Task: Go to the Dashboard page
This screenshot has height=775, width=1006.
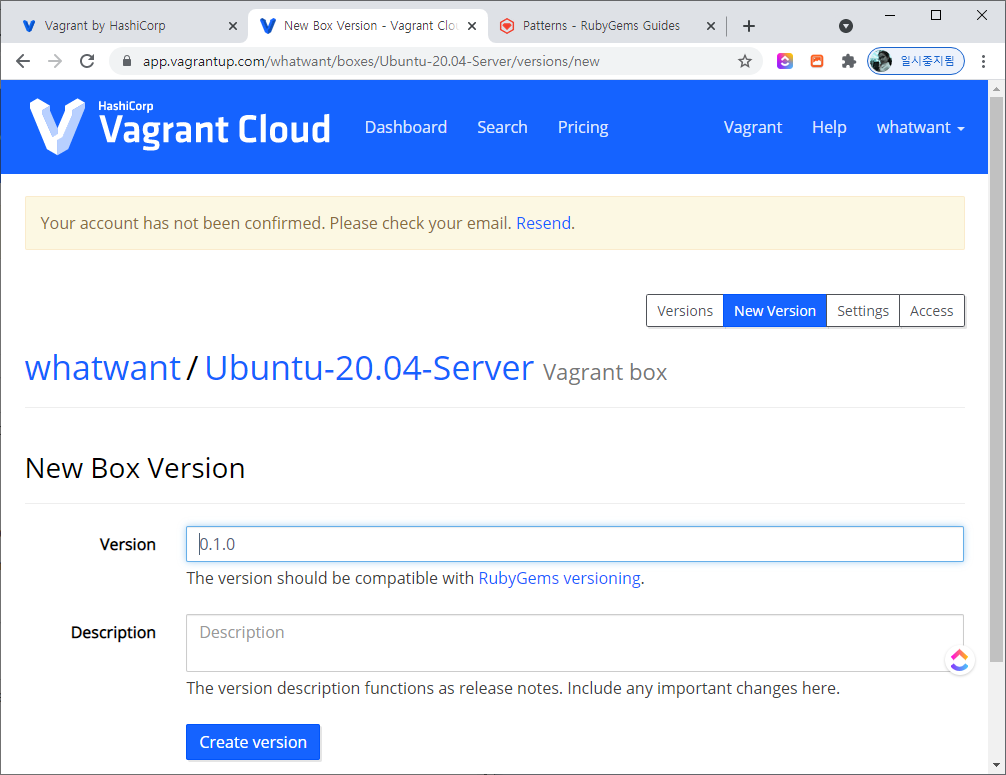Action: coord(405,127)
